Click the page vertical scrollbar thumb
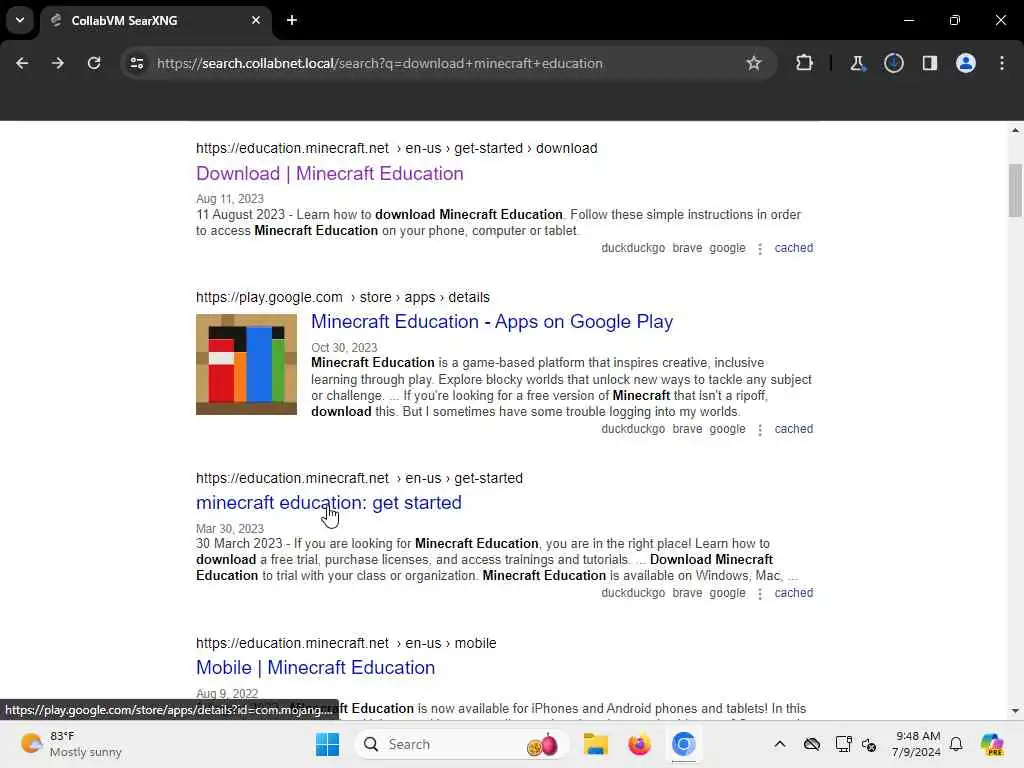1024x768 pixels. coord(1015,191)
